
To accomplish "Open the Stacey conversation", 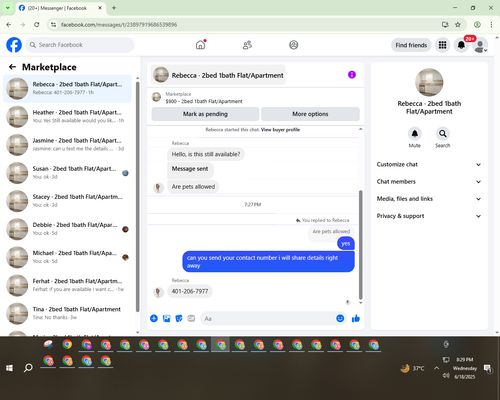I will [x=68, y=201].
